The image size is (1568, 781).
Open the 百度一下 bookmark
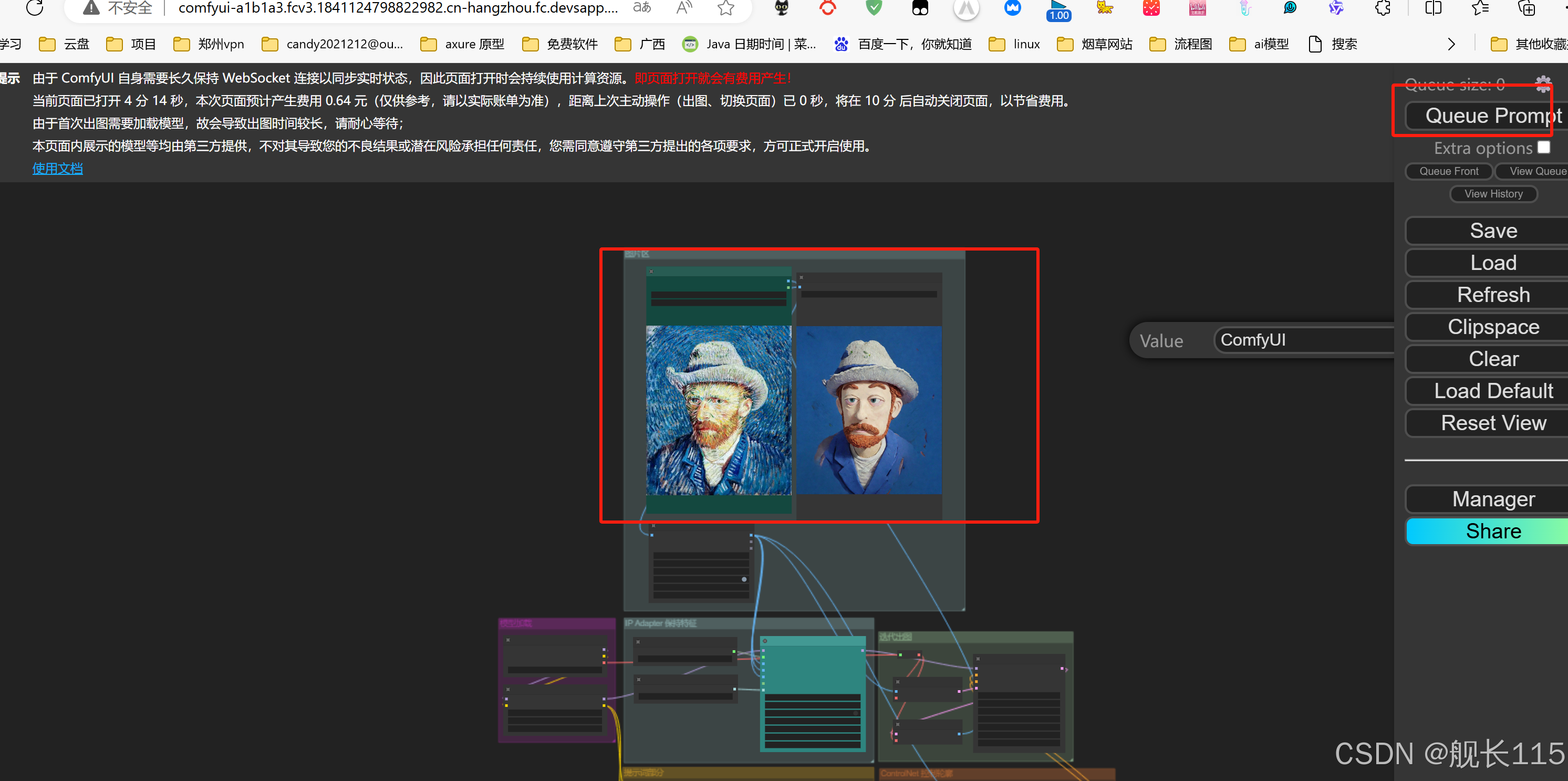pyautogui.click(x=904, y=44)
